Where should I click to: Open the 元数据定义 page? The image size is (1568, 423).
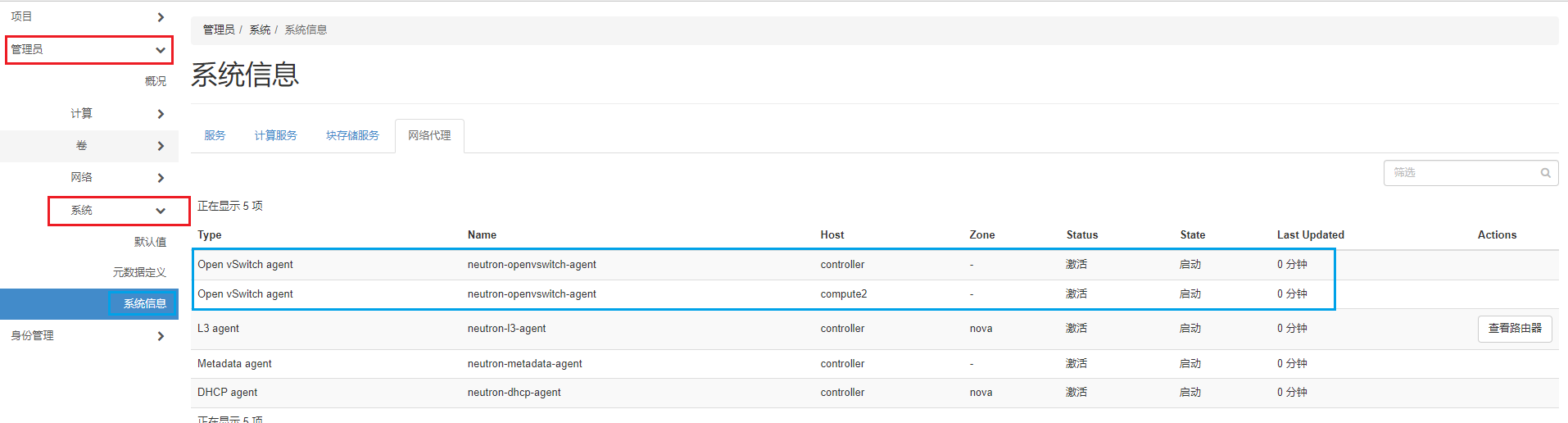[139, 272]
